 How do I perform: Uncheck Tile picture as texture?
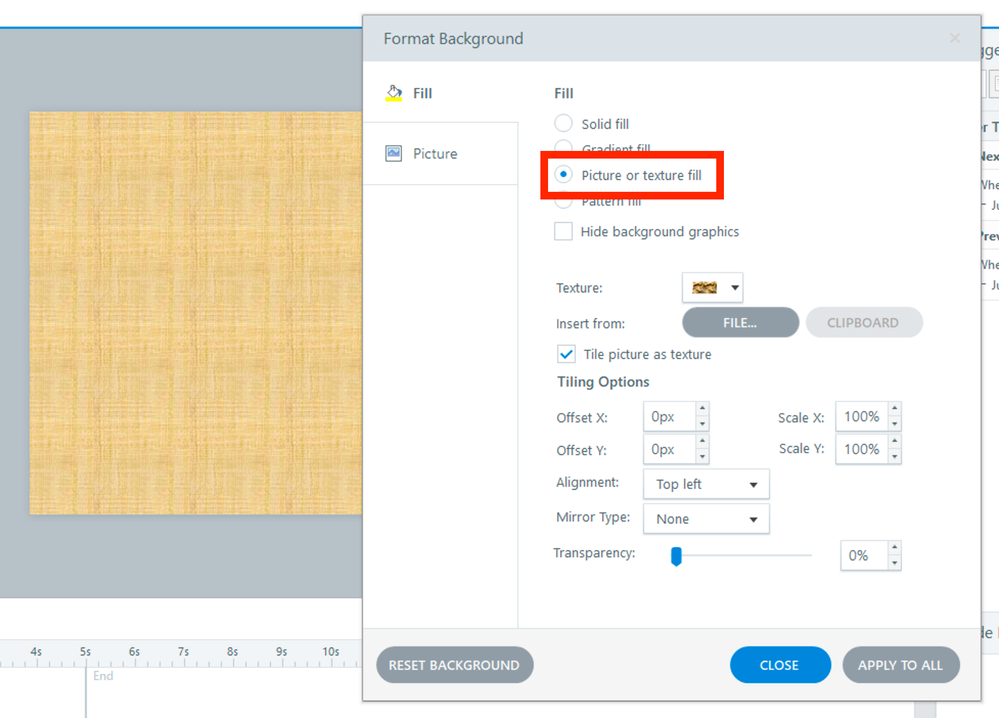tap(566, 354)
